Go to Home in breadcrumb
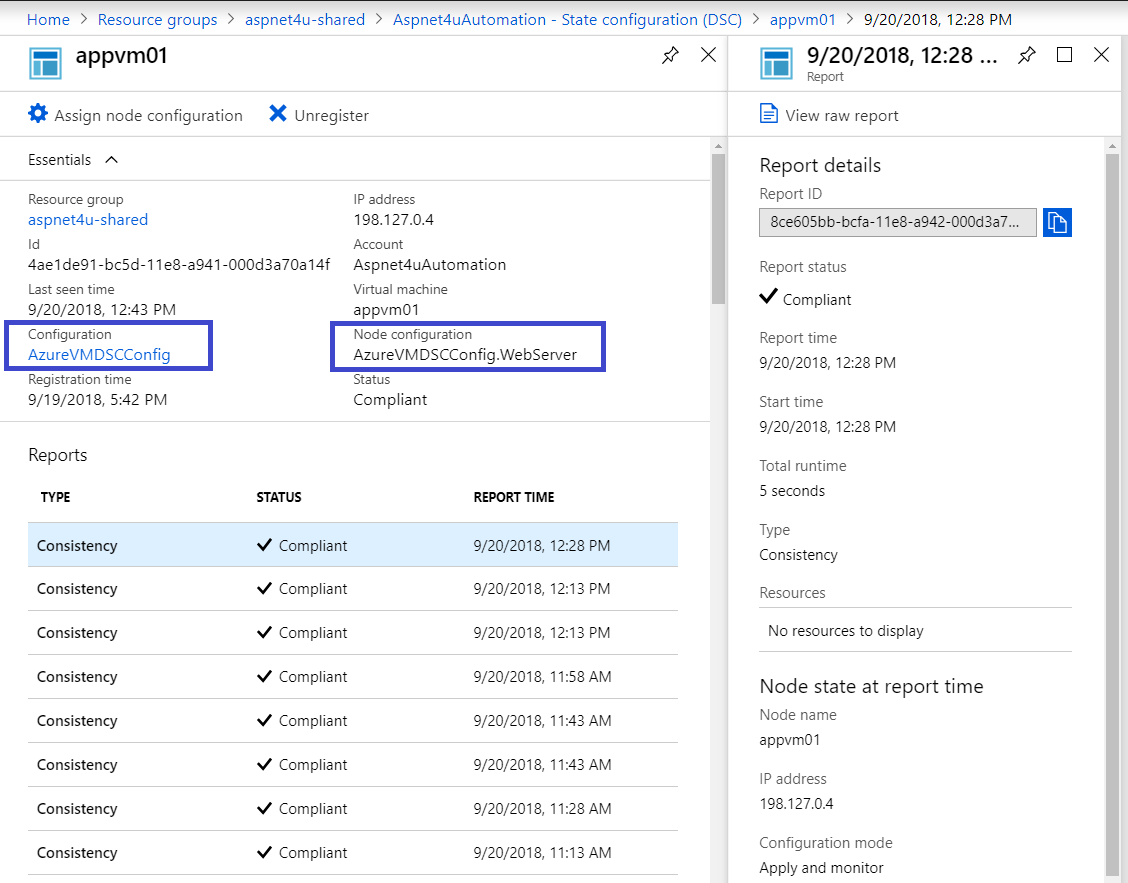This screenshot has width=1128, height=883. click(48, 19)
